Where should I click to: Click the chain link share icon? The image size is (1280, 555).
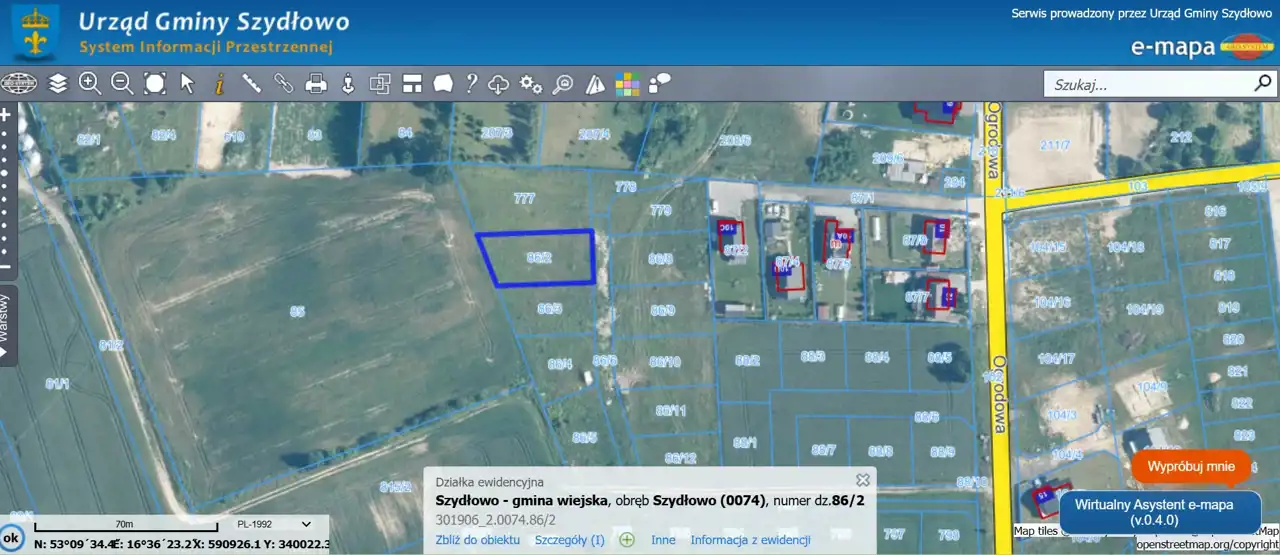(x=284, y=84)
